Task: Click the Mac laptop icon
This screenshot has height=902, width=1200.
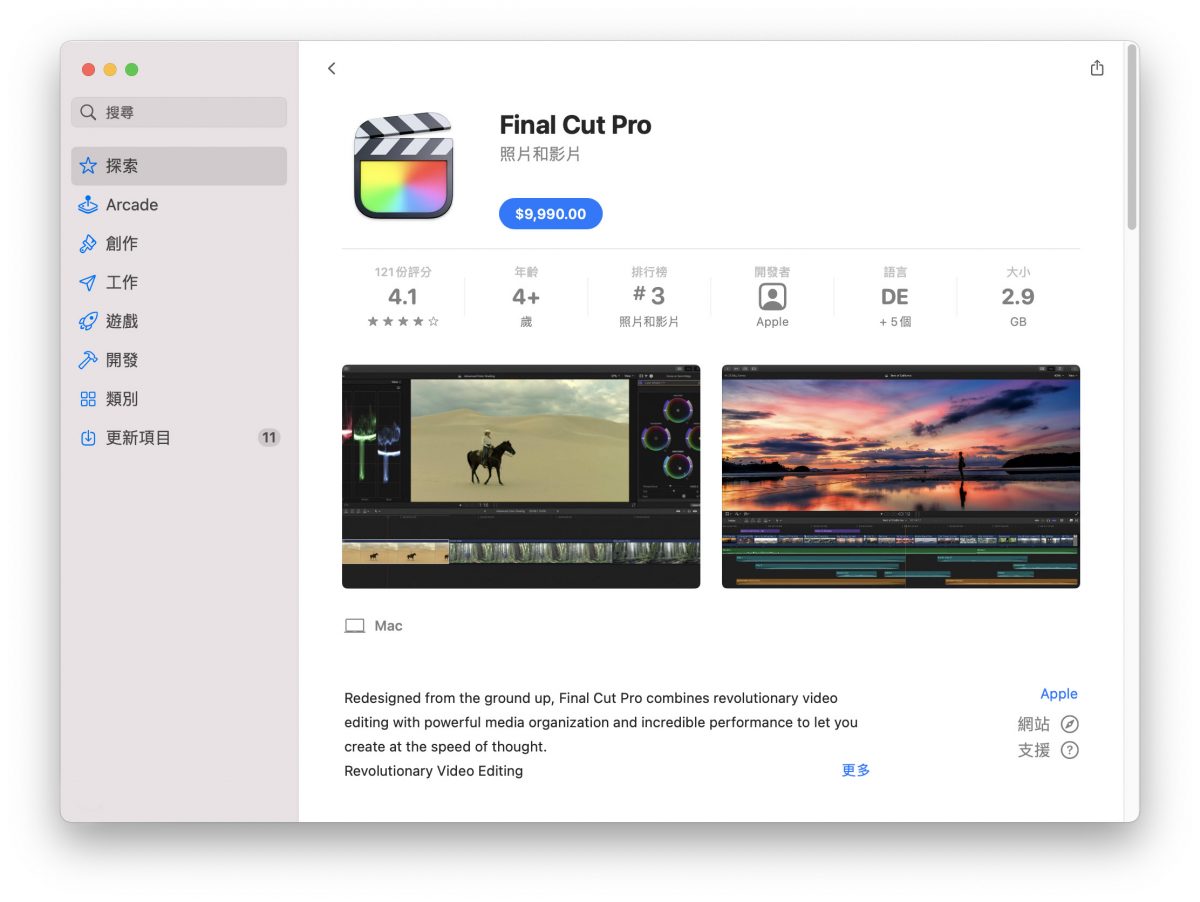Action: click(x=355, y=626)
